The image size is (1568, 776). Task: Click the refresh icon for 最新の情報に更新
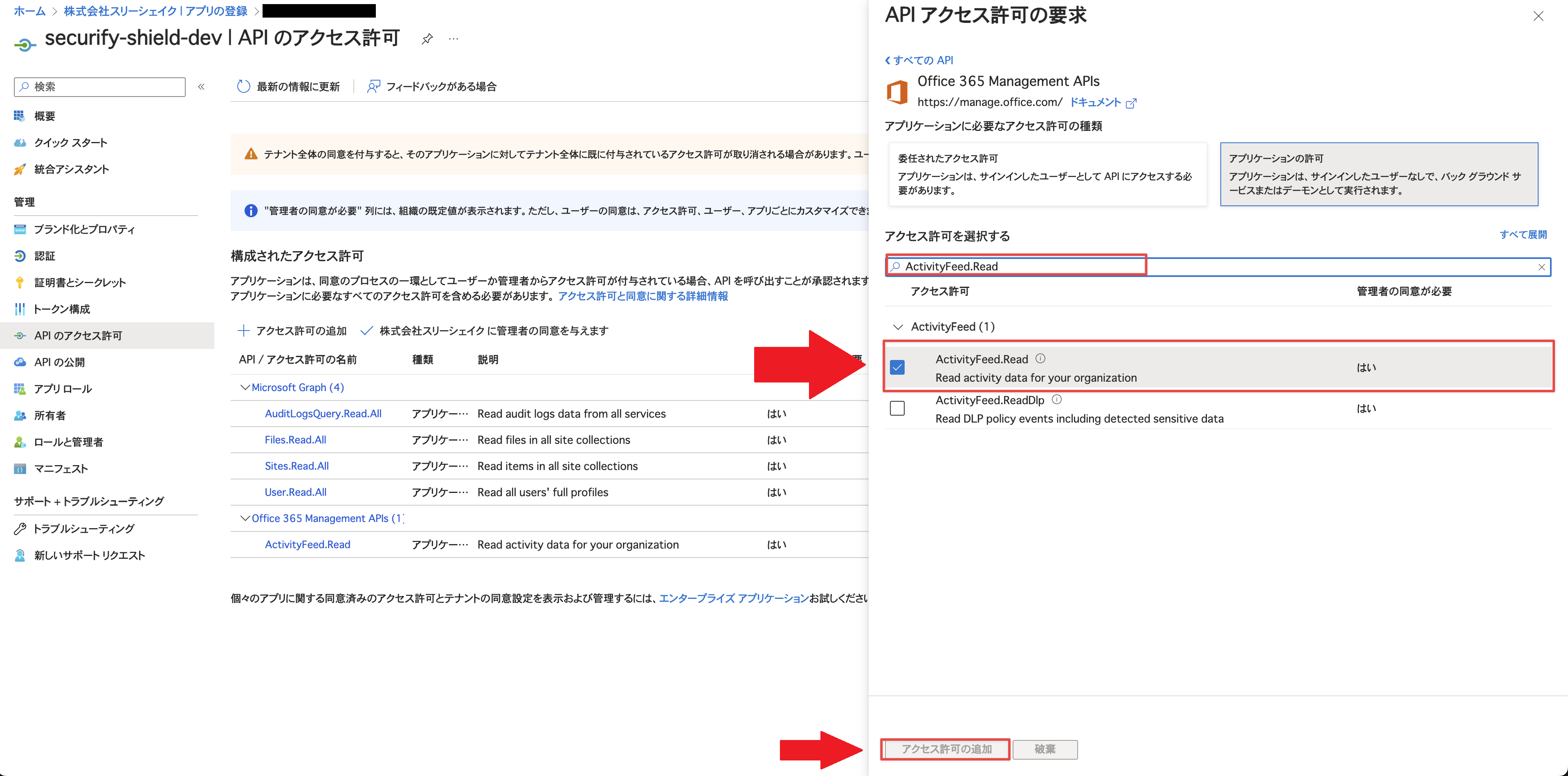[243, 86]
